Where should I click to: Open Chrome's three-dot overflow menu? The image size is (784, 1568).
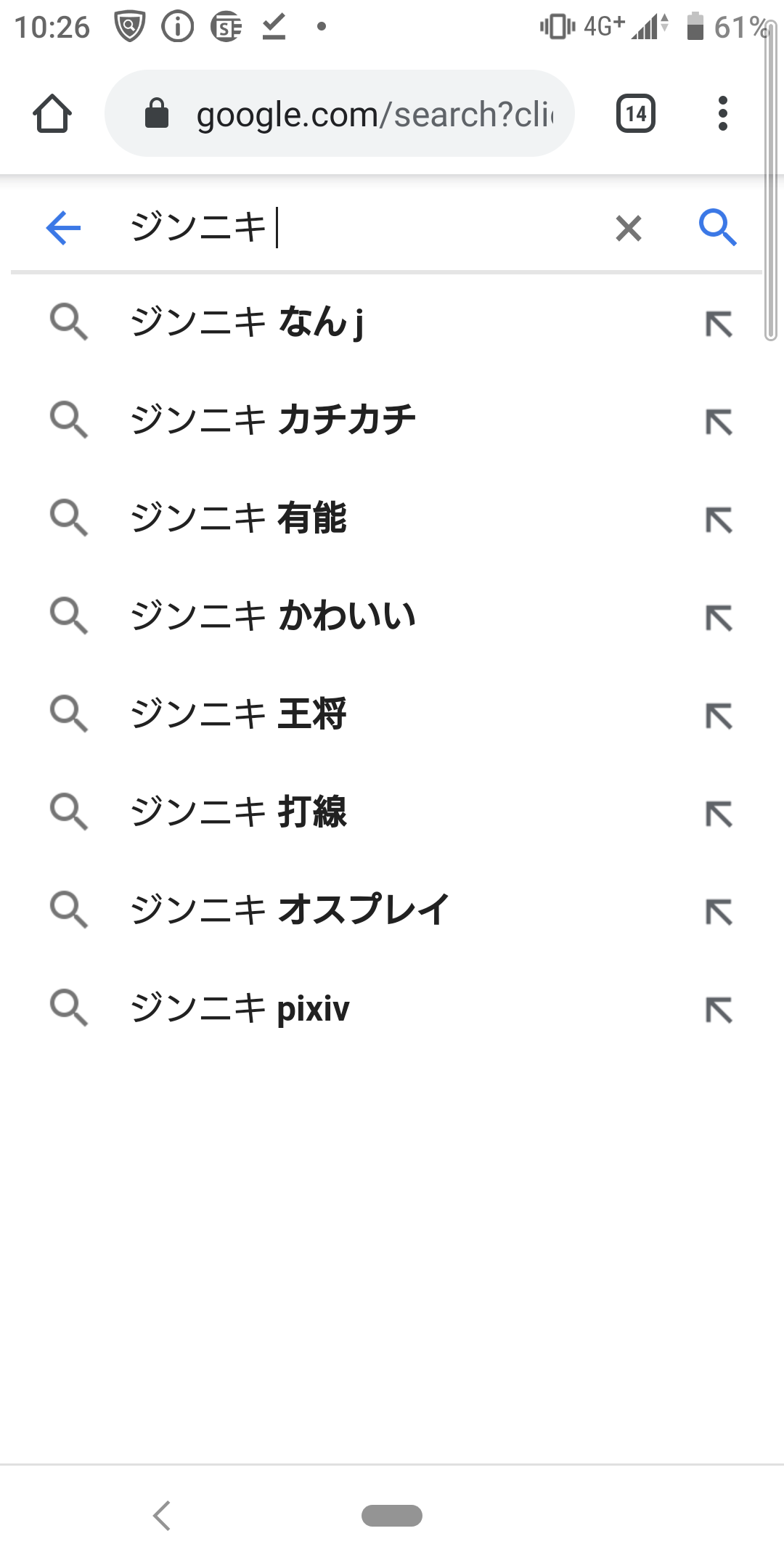coord(722,113)
